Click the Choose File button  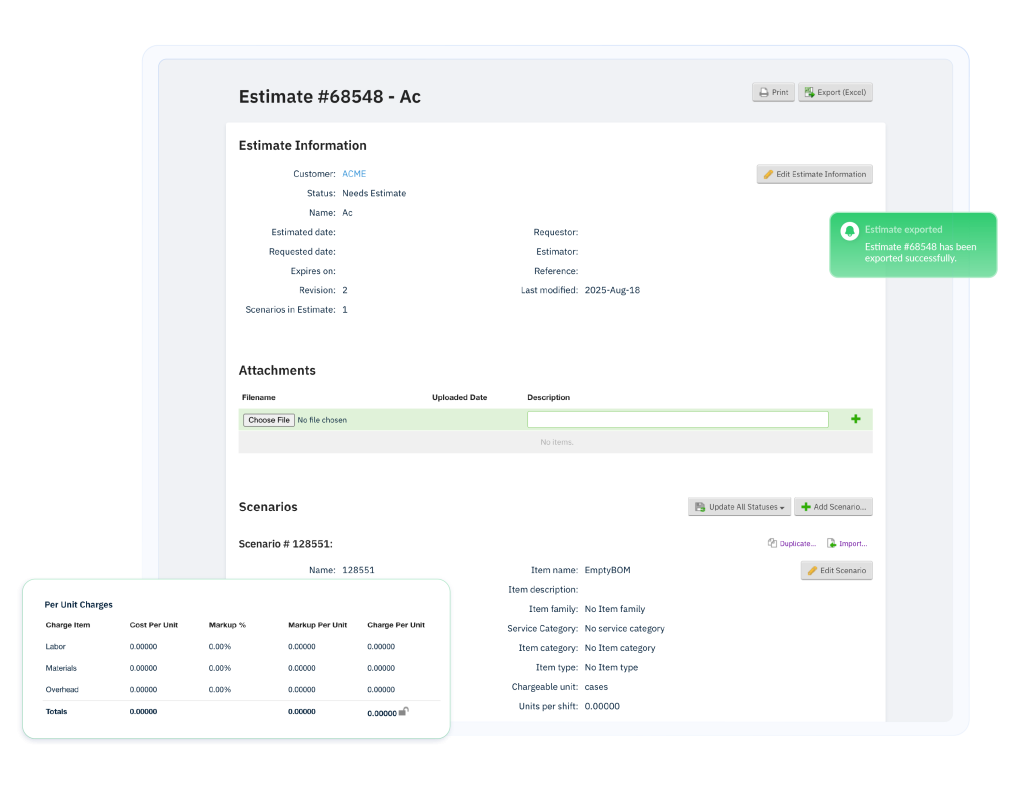coord(269,420)
